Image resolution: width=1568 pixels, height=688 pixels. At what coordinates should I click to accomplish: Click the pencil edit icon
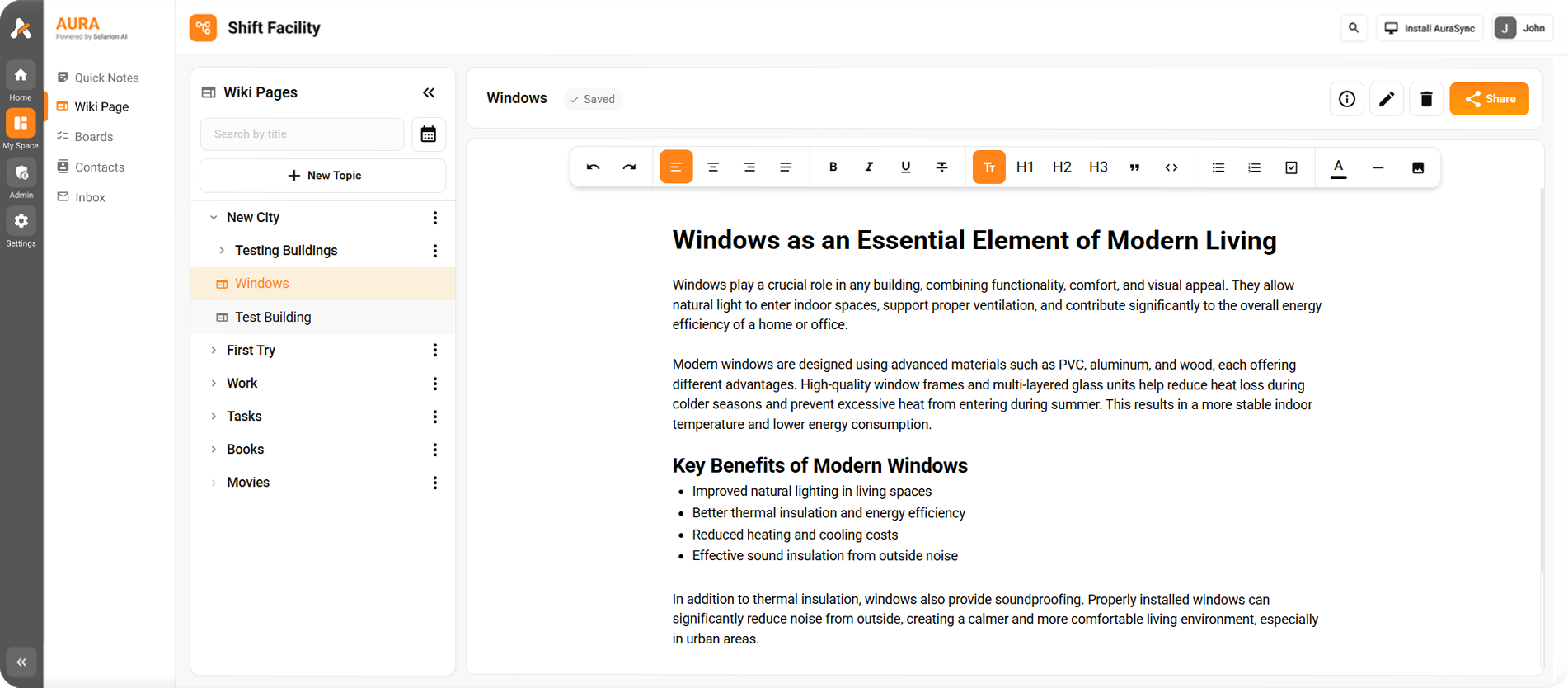click(1386, 99)
